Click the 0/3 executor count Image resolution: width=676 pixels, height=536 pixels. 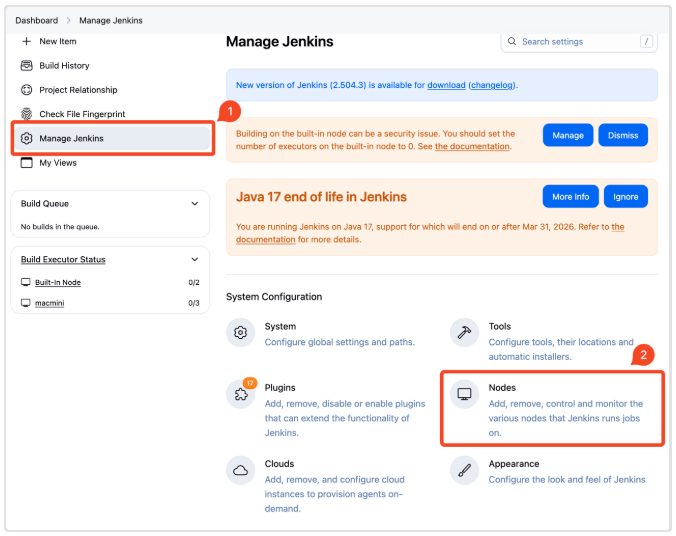point(194,303)
